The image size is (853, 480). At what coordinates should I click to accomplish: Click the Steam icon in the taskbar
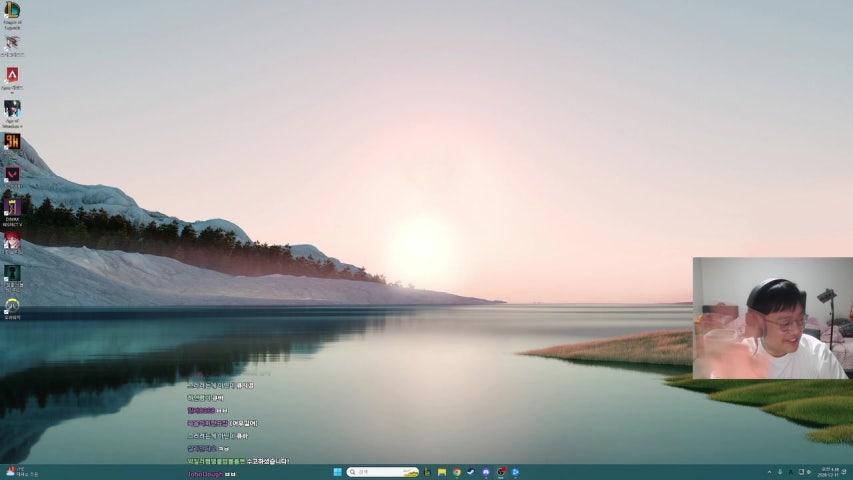[x=471, y=472]
